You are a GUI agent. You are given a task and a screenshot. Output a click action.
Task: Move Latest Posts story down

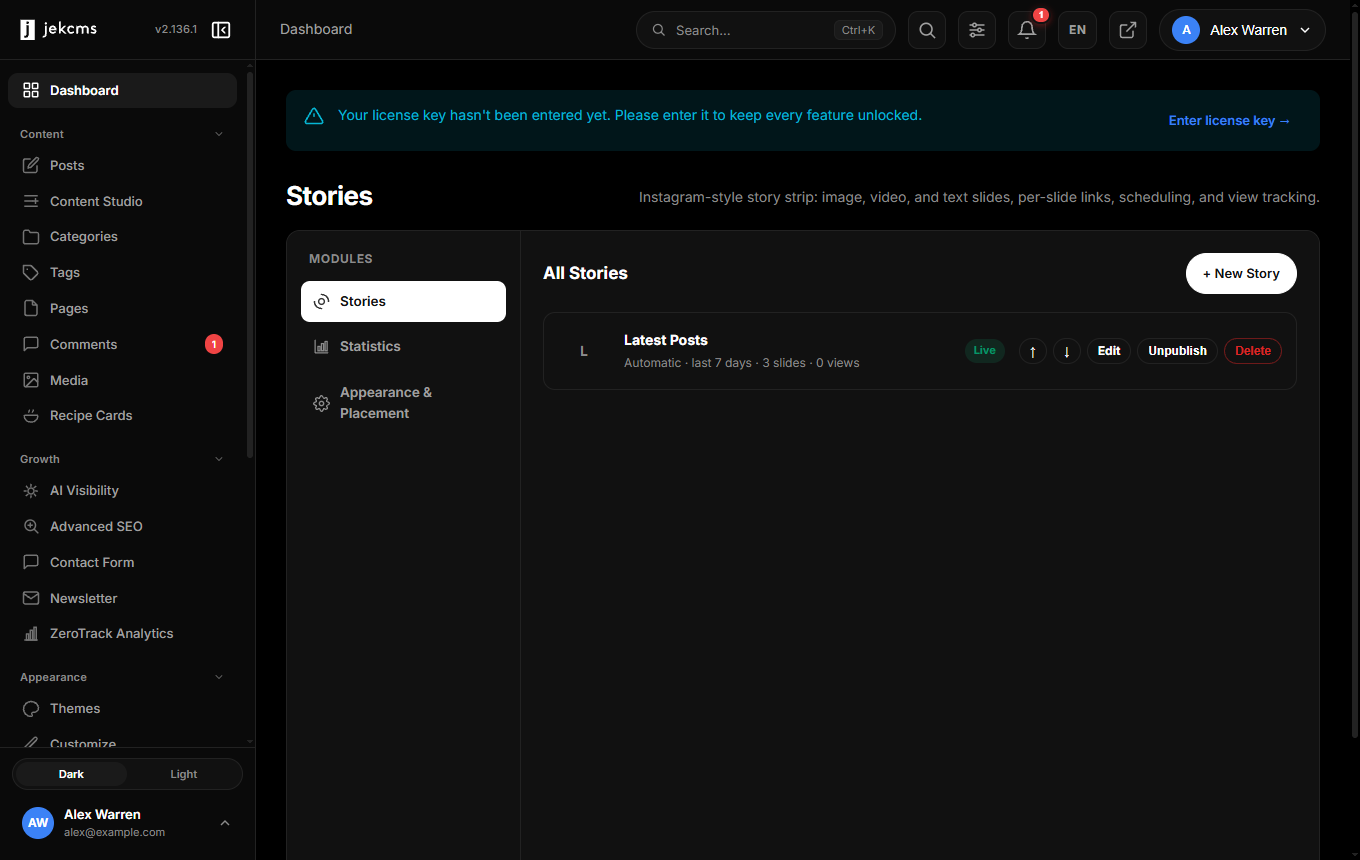click(x=1067, y=351)
